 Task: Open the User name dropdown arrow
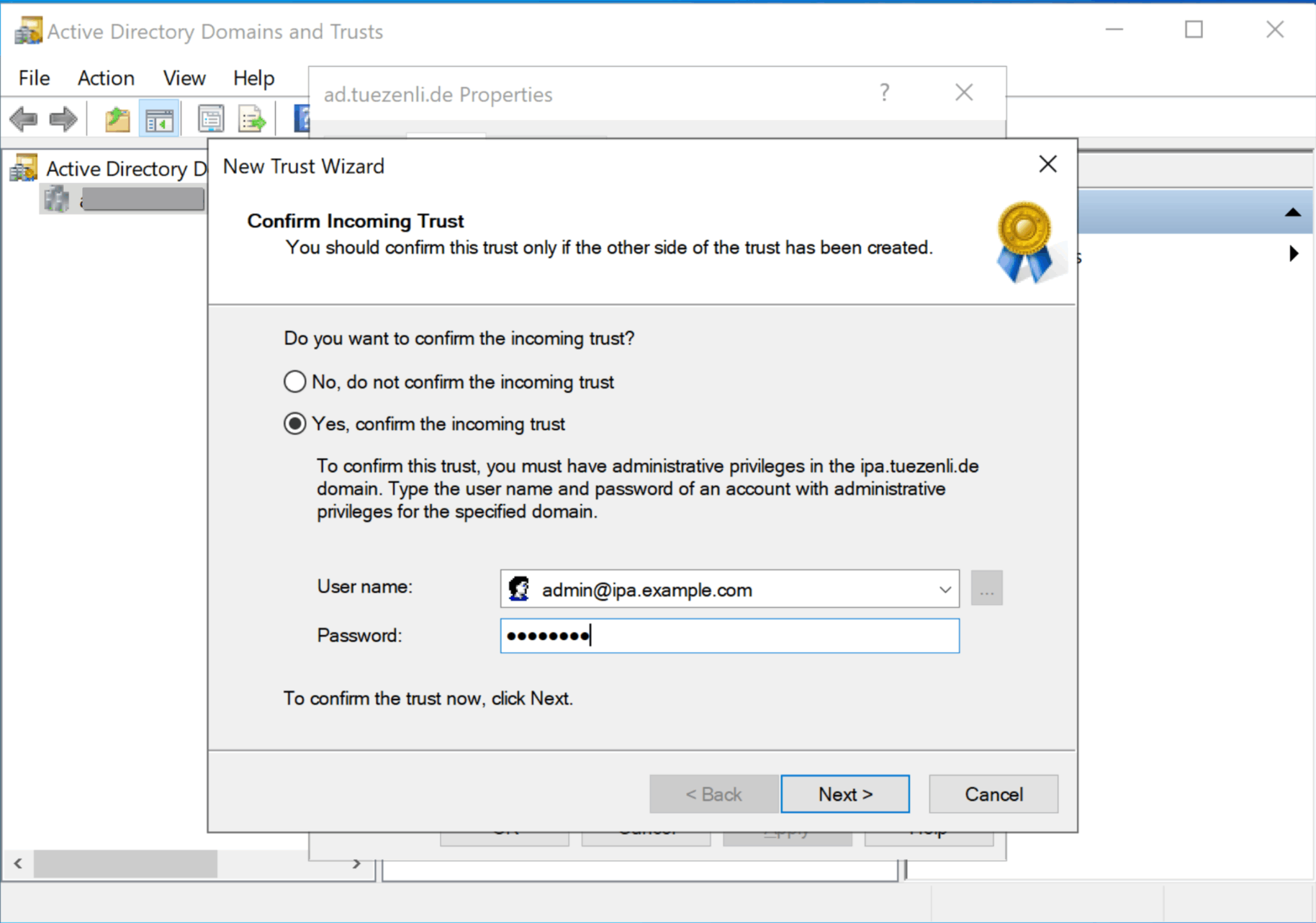pos(944,589)
